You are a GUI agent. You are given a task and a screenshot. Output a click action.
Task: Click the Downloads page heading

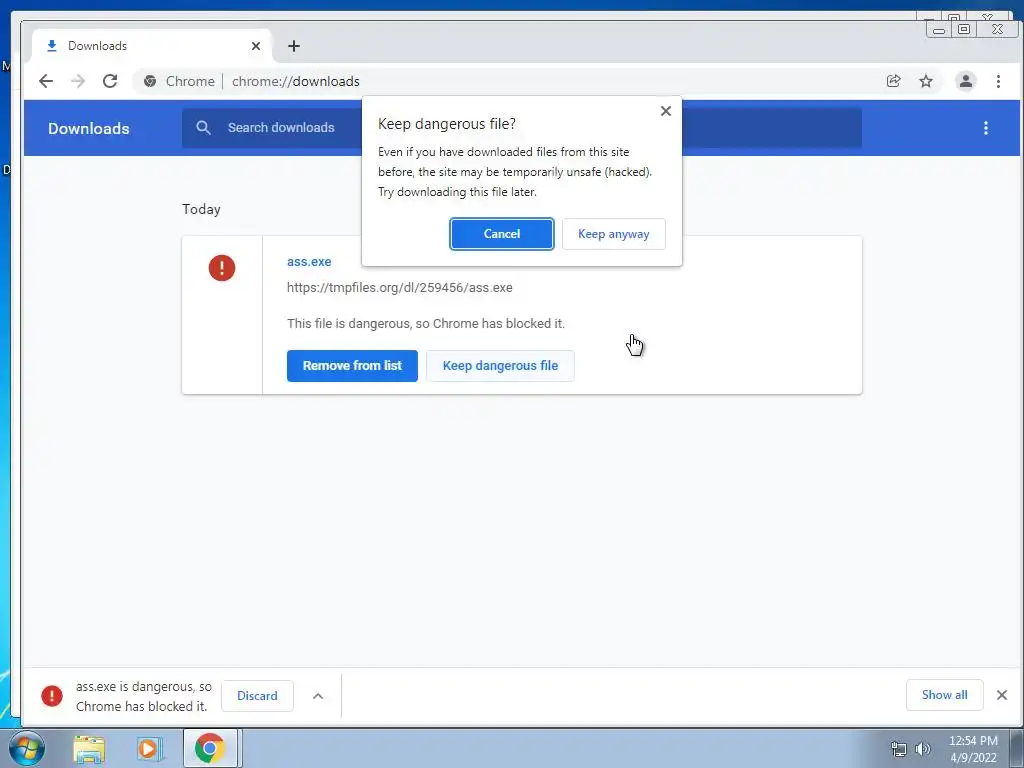pyautogui.click(x=89, y=128)
